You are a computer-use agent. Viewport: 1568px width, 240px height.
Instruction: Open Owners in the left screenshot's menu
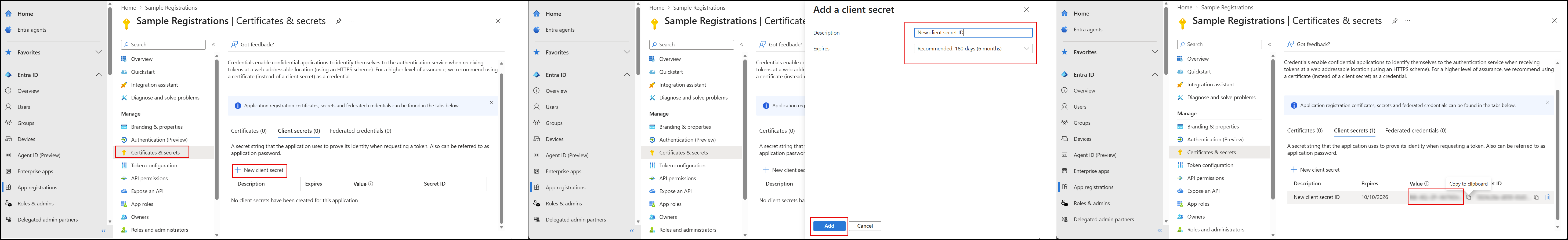tap(139, 217)
